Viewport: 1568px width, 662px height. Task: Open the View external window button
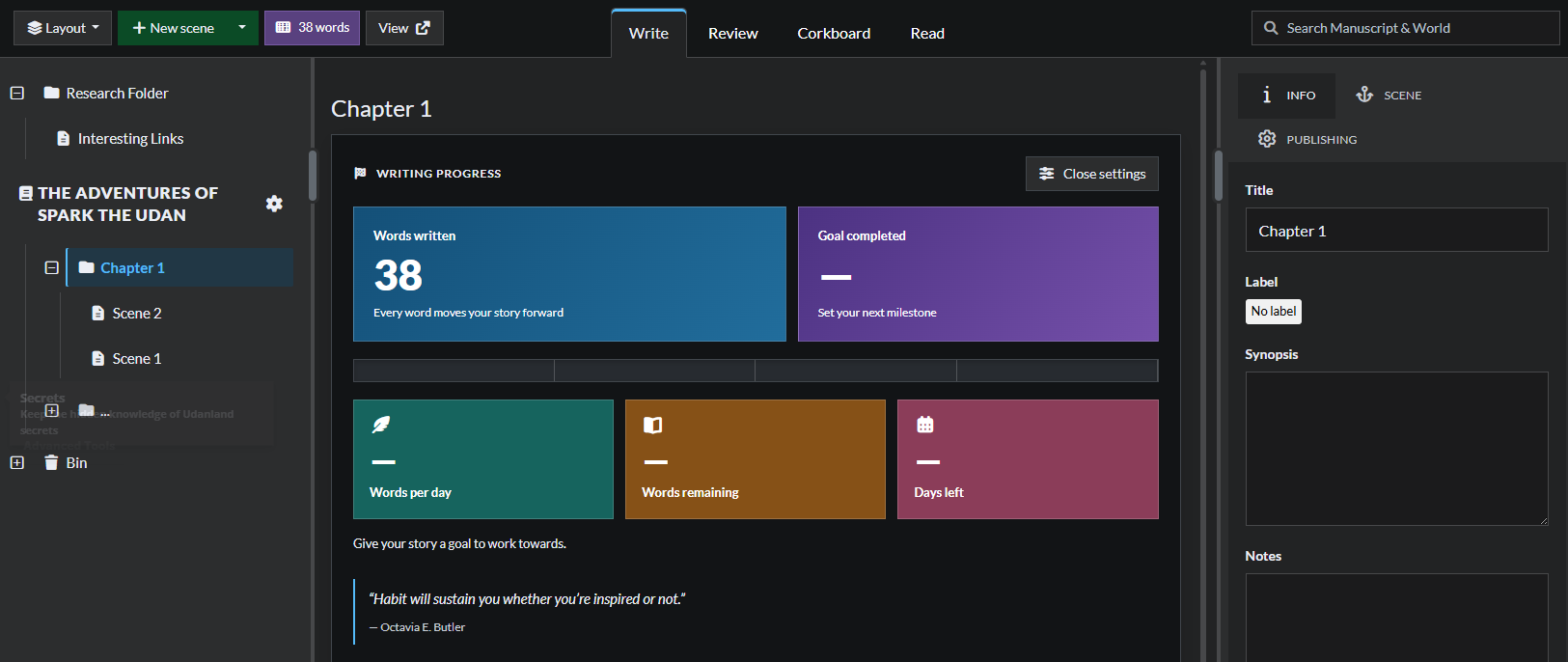pyautogui.click(x=404, y=28)
